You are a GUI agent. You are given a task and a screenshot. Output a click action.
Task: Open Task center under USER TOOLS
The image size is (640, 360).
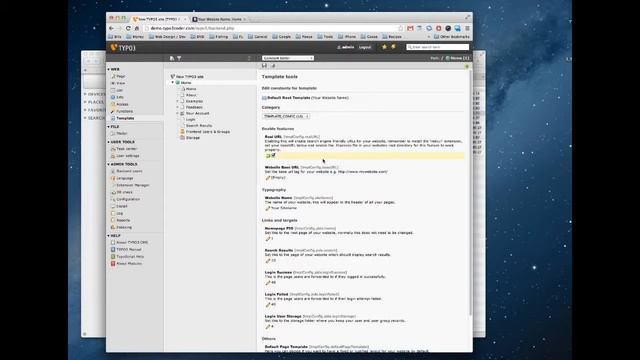126,149
